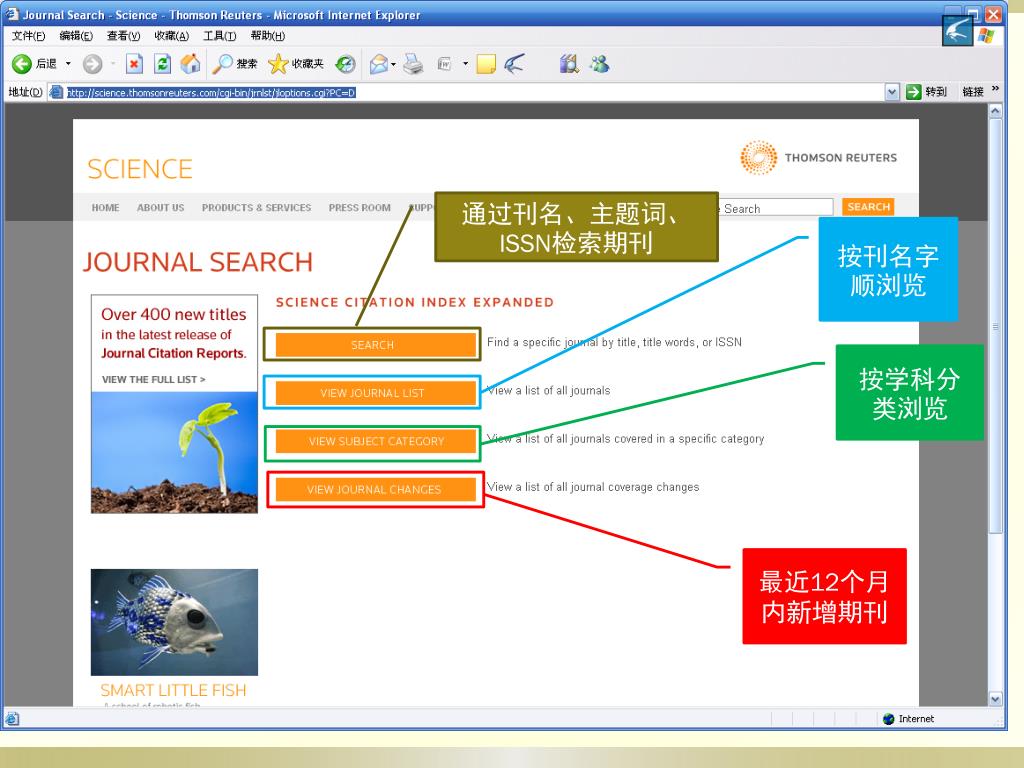Expand the Edit icon dropdown arrow
Screen dimensions: 1024x768
click(x=466, y=64)
